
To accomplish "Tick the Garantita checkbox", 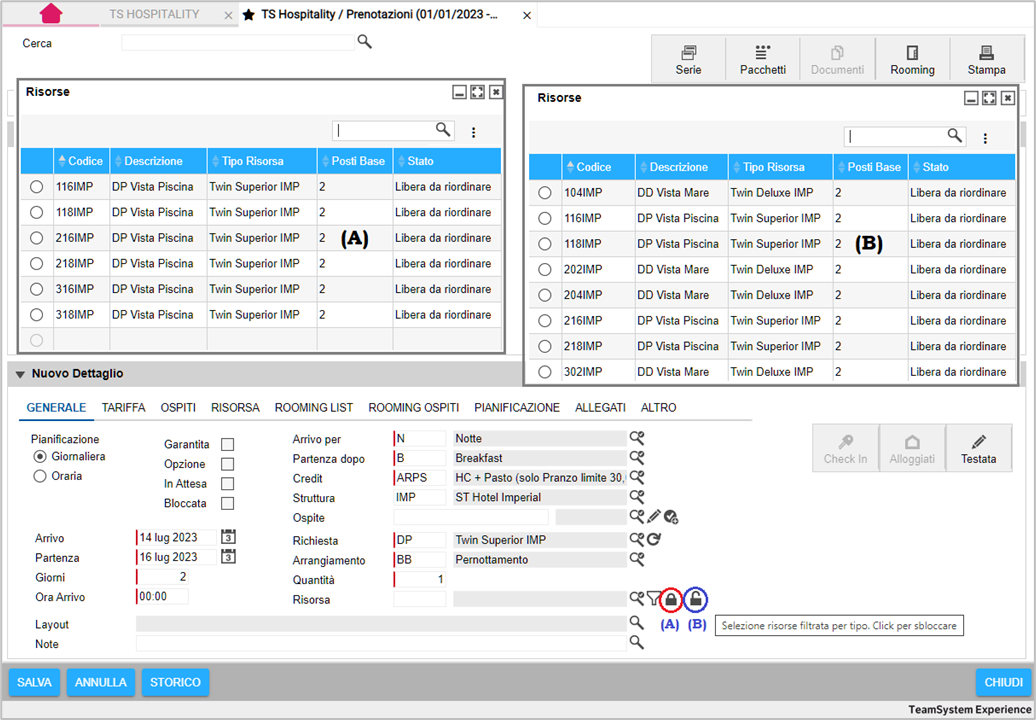I will [x=228, y=445].
